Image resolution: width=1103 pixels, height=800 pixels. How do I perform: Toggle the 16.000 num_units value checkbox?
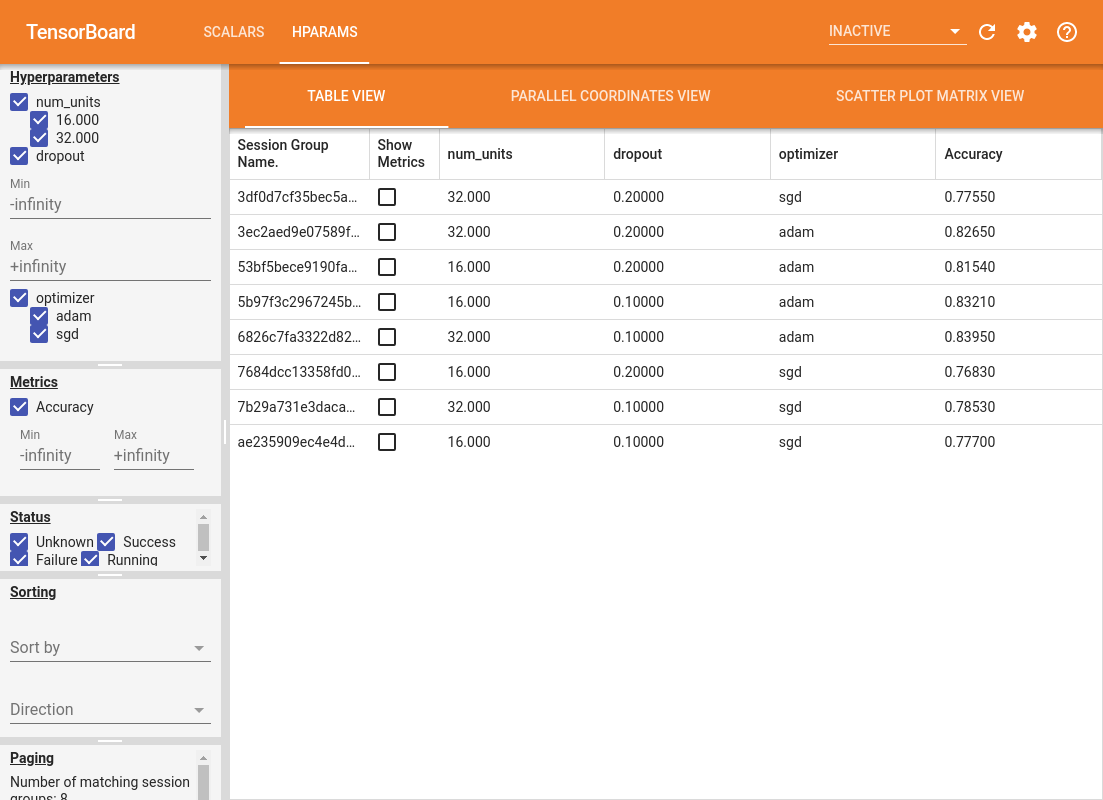39,120
